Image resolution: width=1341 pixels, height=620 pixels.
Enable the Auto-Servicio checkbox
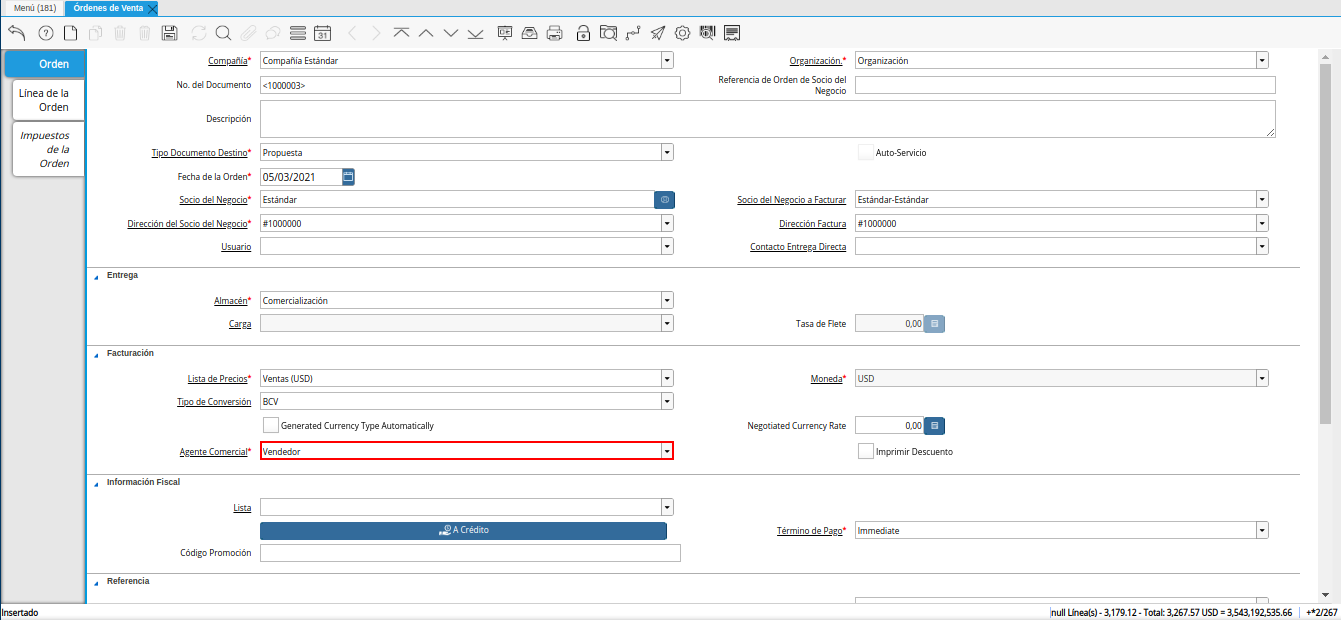(x=866, y=153)
